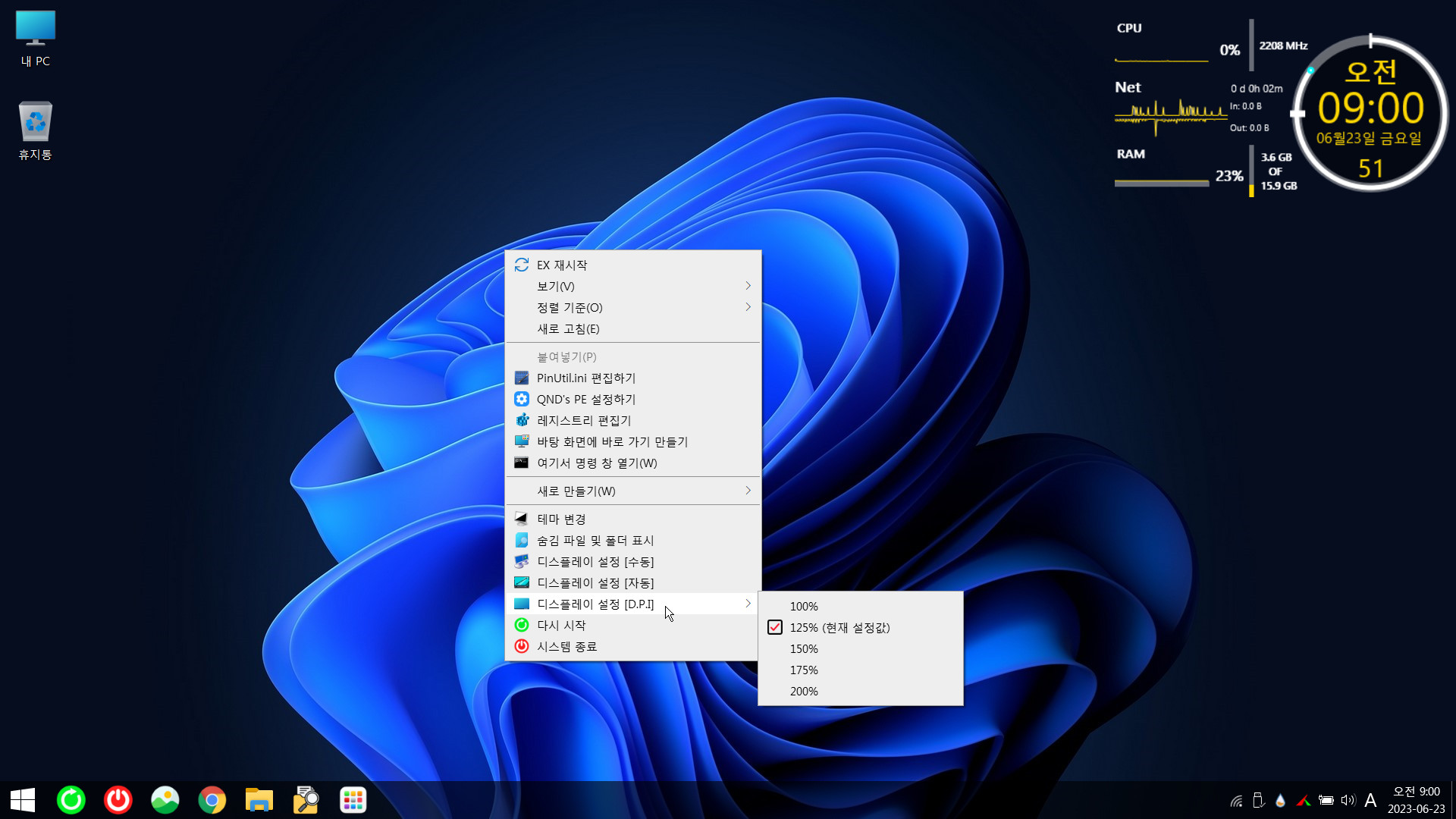Choose 시스템 종료 in the context menu
The image size is (1456, 819).
pos(633,646)
